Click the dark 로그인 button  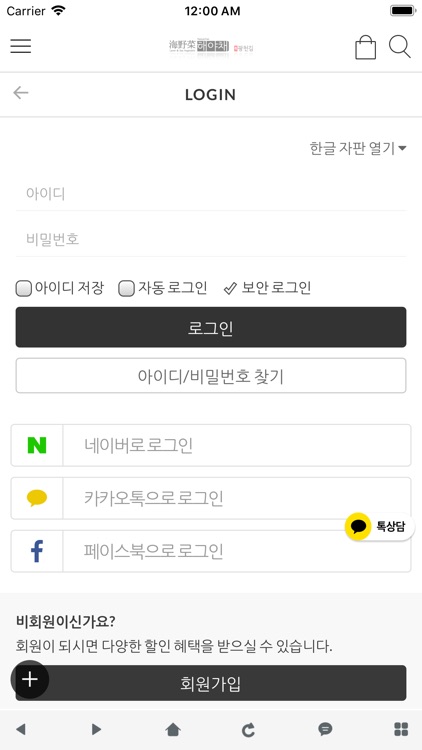coord(211,327)
